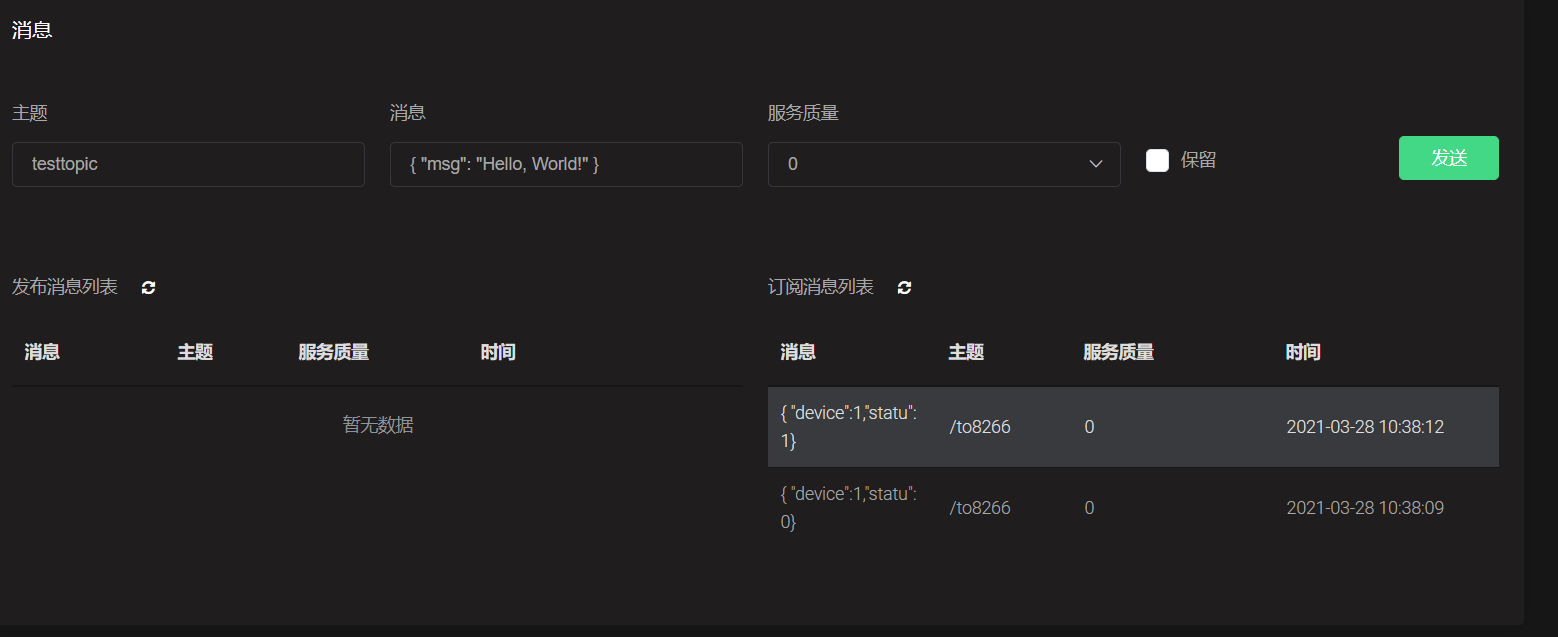
Task: Enable the 保留 retain checkbox
Action: (1157, 160)
